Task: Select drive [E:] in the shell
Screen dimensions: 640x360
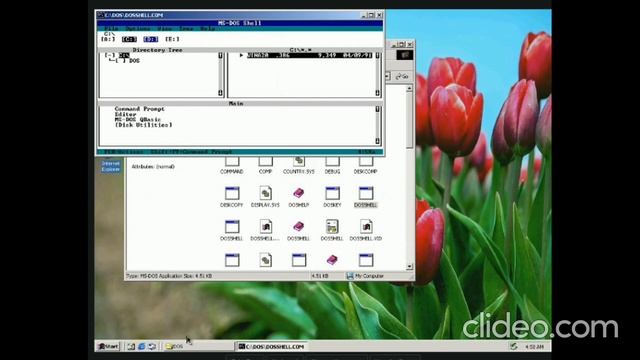Action: click(x=172, y=39)
